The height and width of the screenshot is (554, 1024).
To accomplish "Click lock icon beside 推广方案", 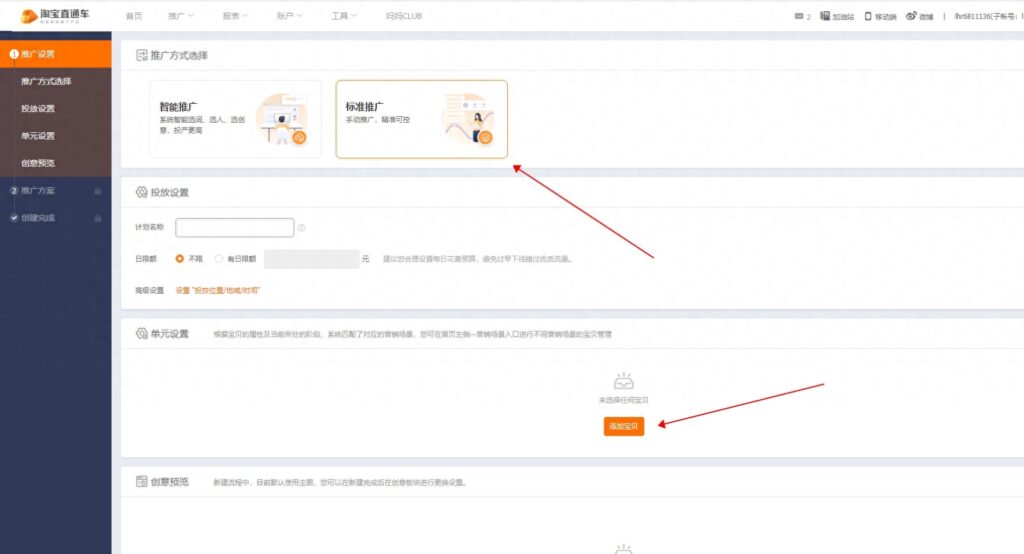I will tap(98, 191).
